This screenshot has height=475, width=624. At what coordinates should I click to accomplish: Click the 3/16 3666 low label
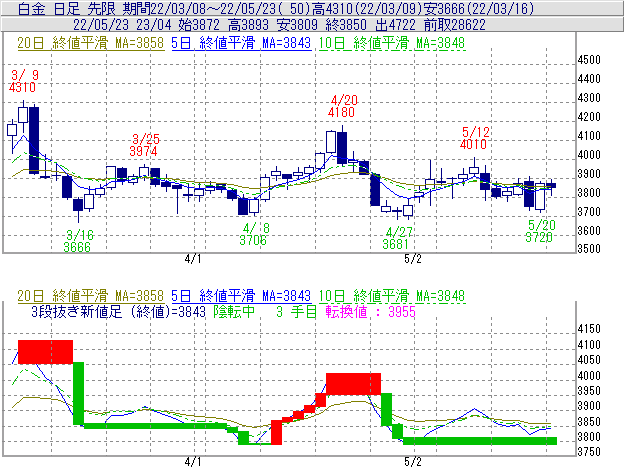click(78, 241)
